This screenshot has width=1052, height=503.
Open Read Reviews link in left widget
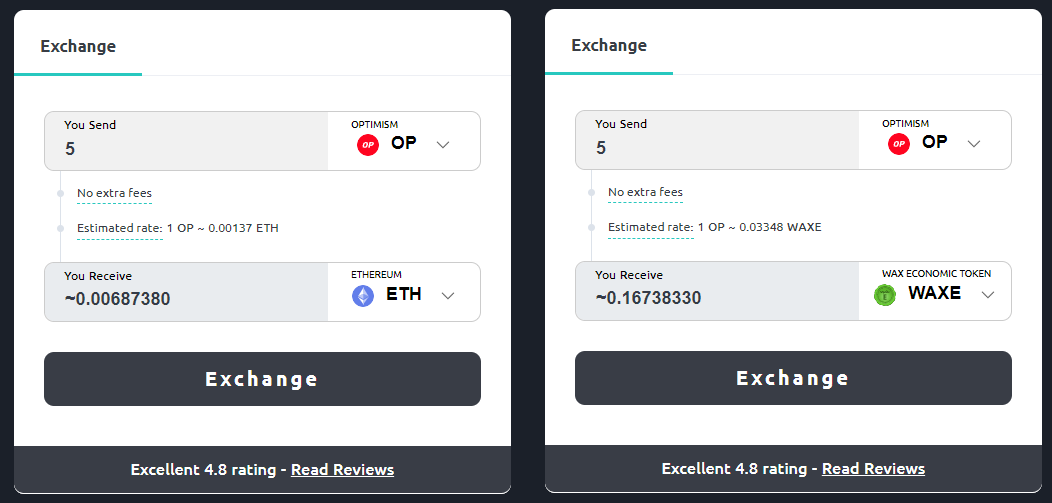(x=342, y=469)
